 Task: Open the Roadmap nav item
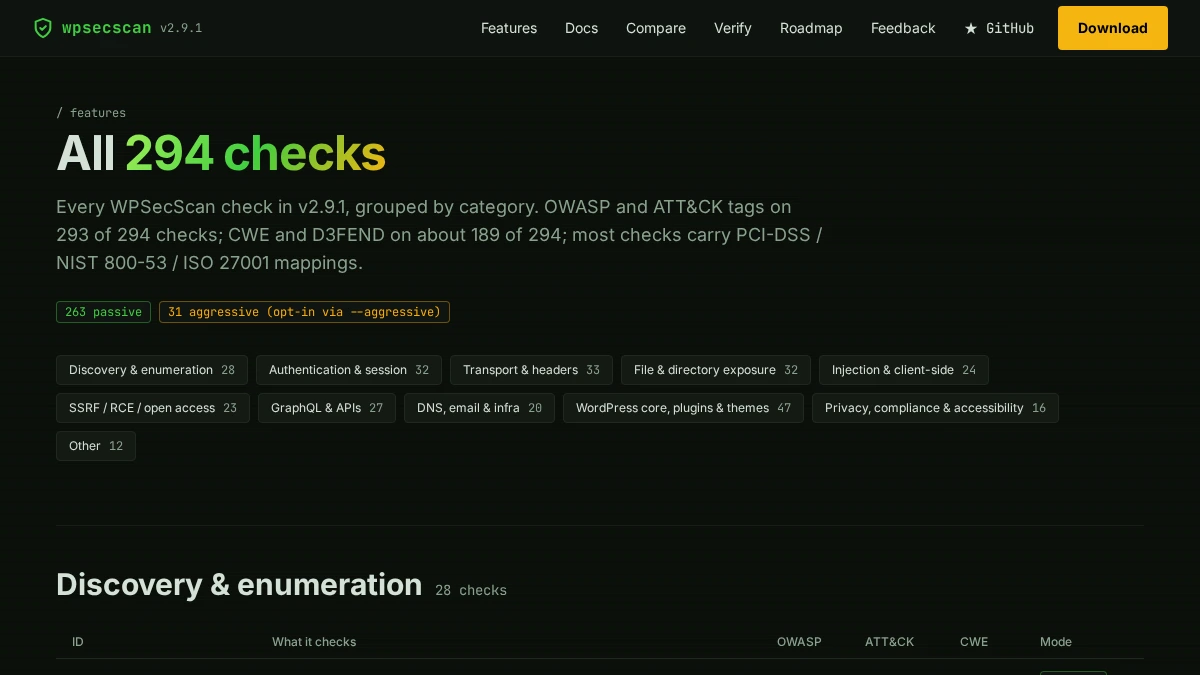coord(811,28)
